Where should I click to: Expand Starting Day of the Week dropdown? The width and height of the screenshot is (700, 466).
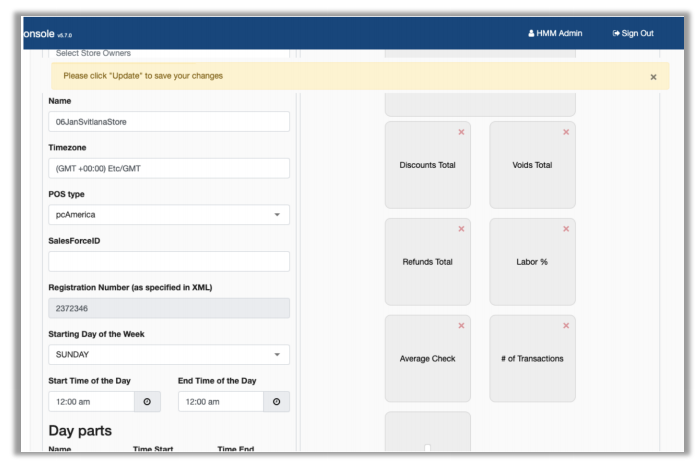[168, 355]
